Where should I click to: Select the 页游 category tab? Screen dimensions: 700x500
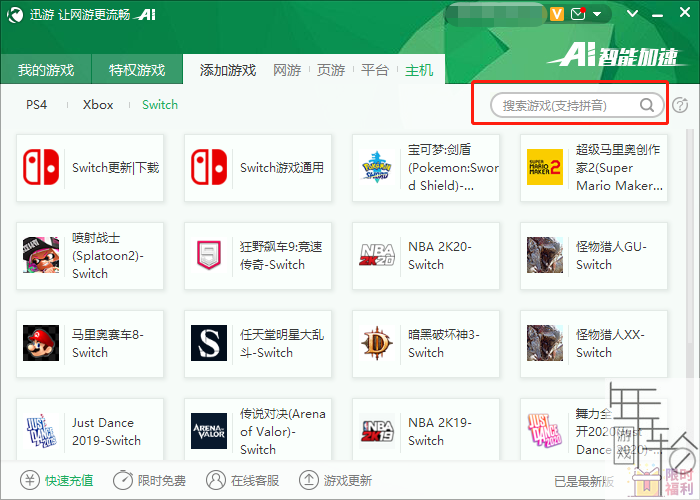pyautogui.click(x=331, y=70)
